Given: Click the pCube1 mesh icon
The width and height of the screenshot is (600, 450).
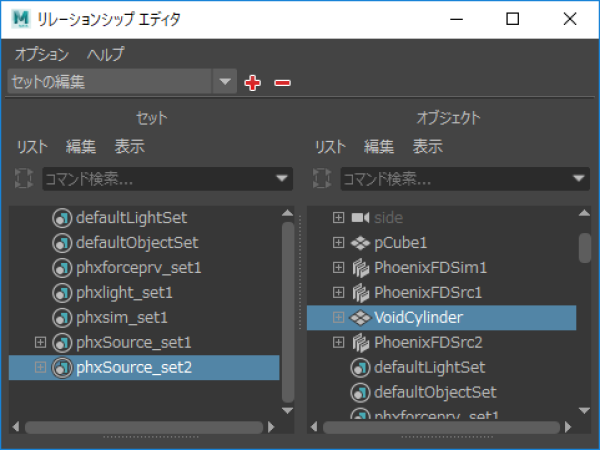Looking at the screenshot, I should coord(360,243).
